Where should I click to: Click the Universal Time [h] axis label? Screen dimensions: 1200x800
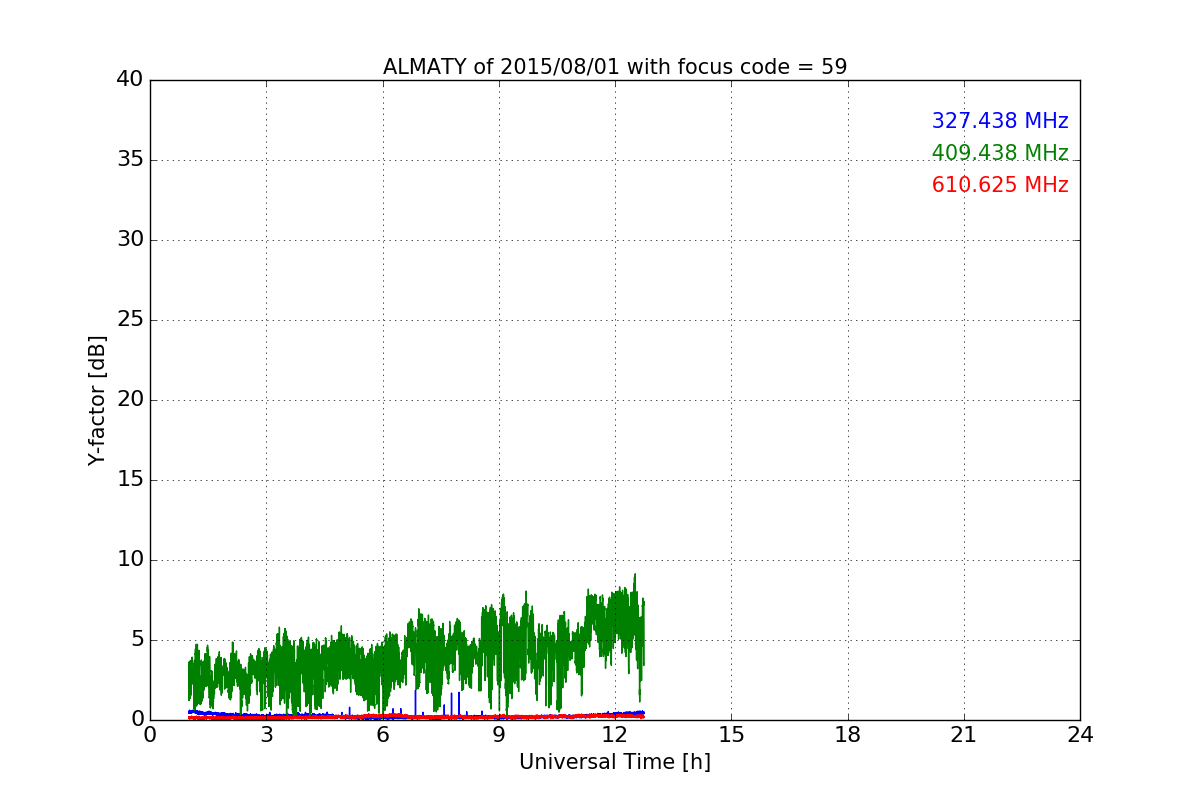click(x=614, y=762)
